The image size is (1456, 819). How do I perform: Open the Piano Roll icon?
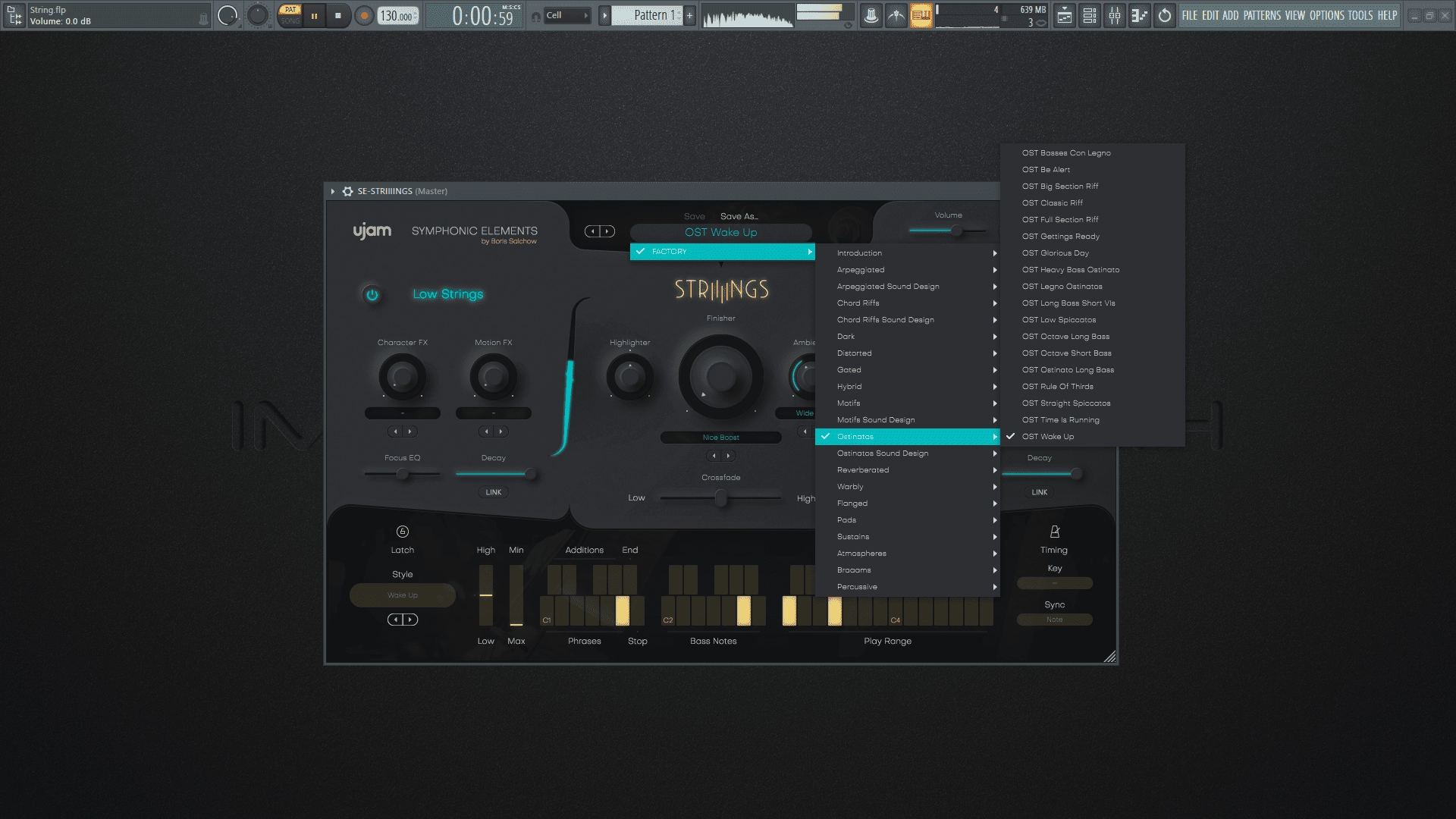pyautogui.click(x=1140, y=15)
